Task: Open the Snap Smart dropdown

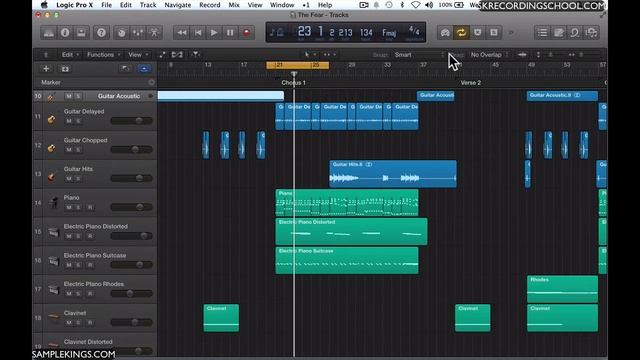Action: tap(419, 55)
